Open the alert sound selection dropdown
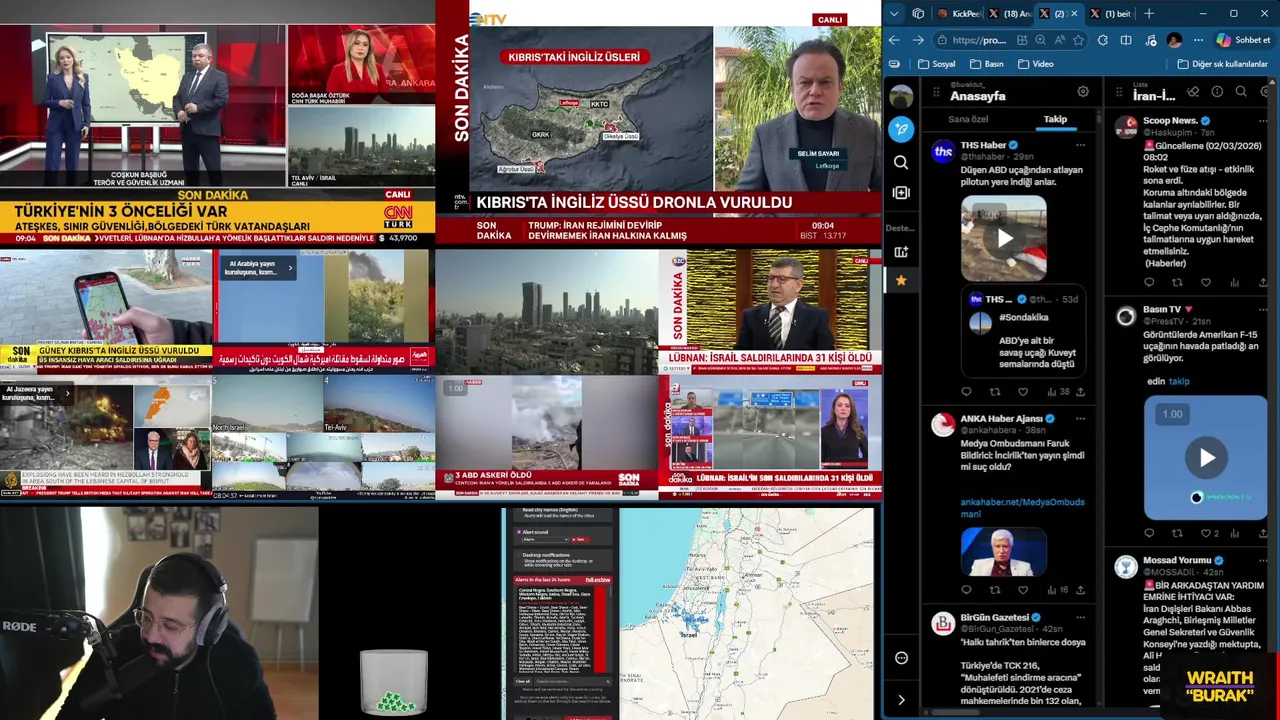Viewport: 1280px width, 720px height. point(545,539)
